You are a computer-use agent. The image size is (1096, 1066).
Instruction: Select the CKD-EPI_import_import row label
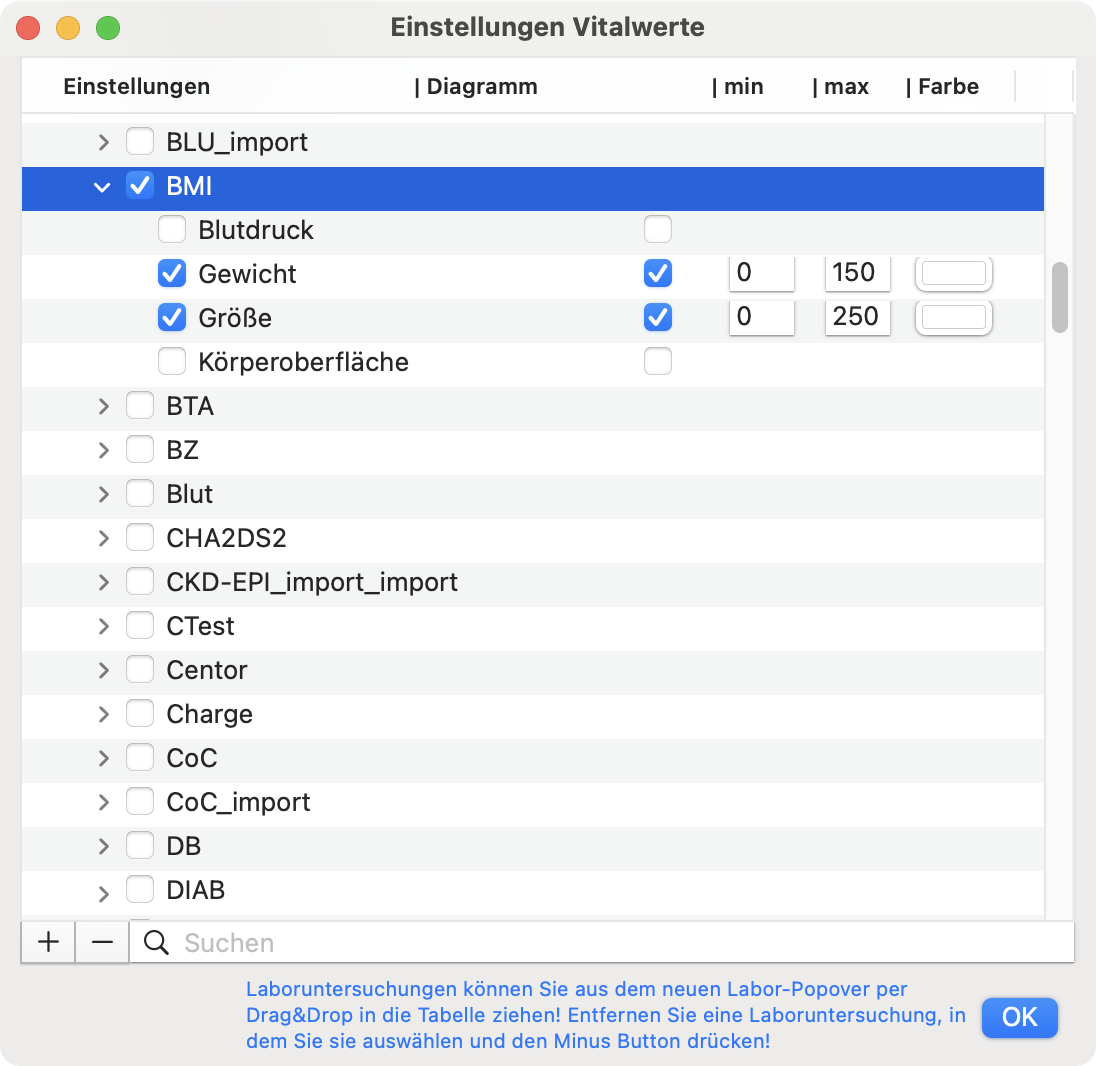point(312,582)
